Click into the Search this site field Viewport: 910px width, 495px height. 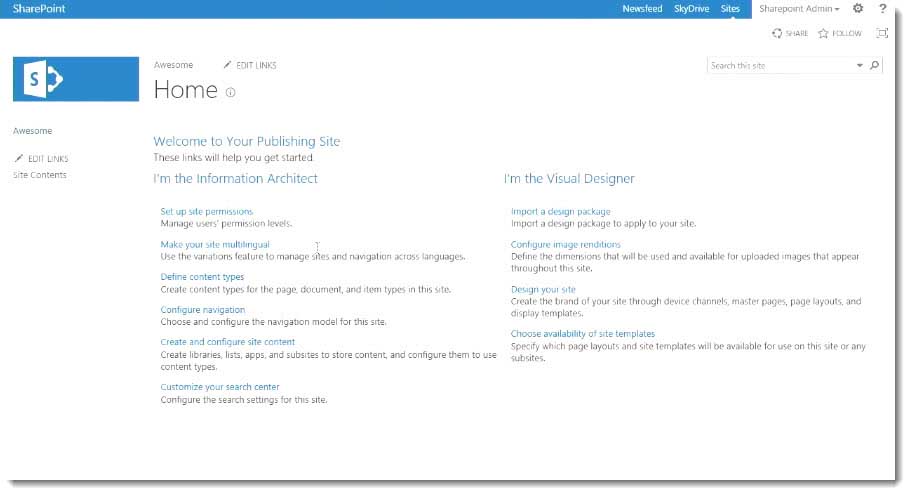[x=781, y=65]
